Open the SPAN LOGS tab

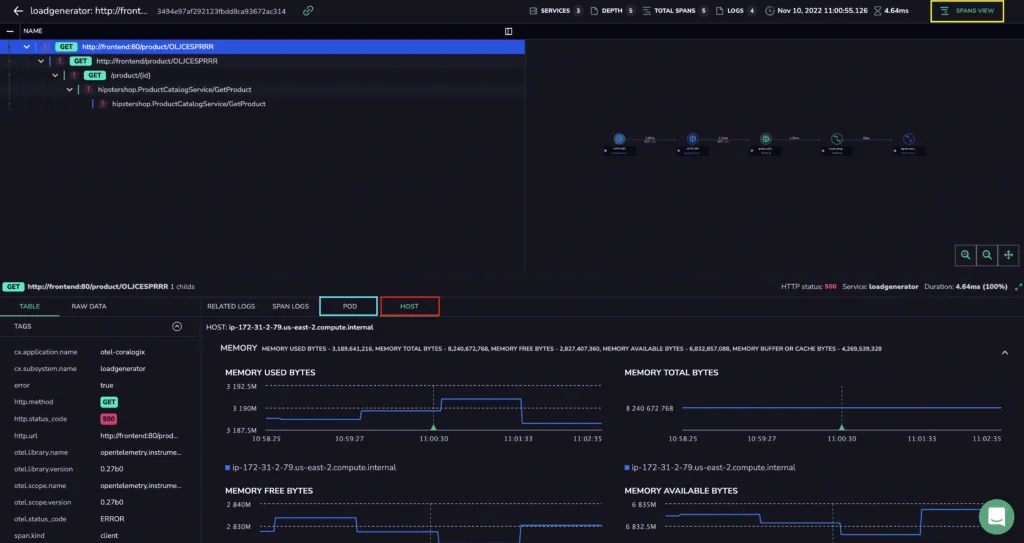coord(291,306)
